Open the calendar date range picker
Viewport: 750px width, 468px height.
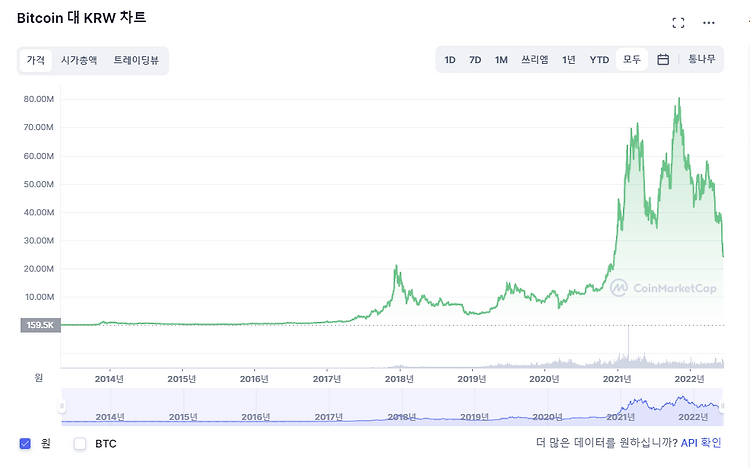663,59
